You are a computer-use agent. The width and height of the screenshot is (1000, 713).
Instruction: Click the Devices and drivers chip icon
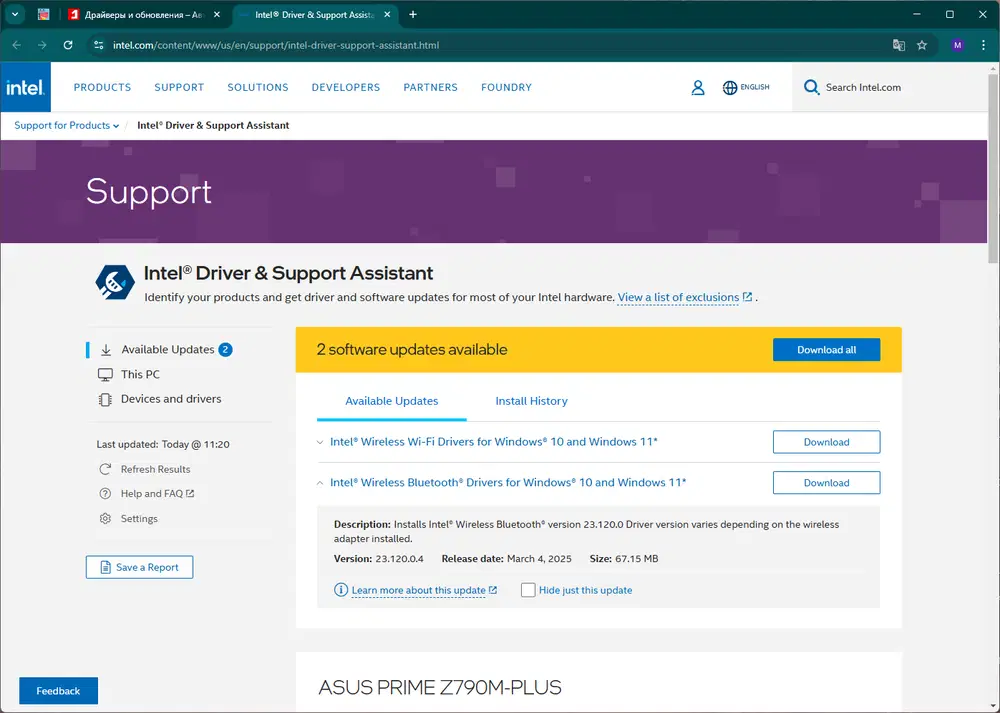[105, 399]
